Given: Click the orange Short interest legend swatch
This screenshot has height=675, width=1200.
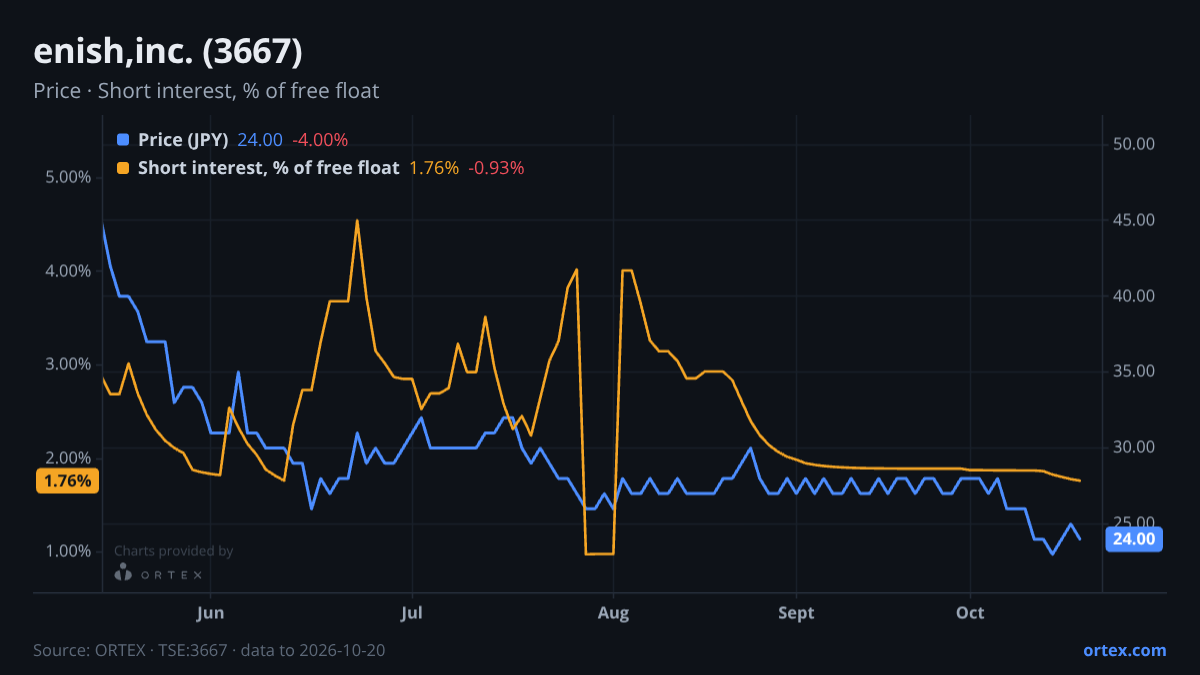Looking at the screenshot, I should coord(123,168).
